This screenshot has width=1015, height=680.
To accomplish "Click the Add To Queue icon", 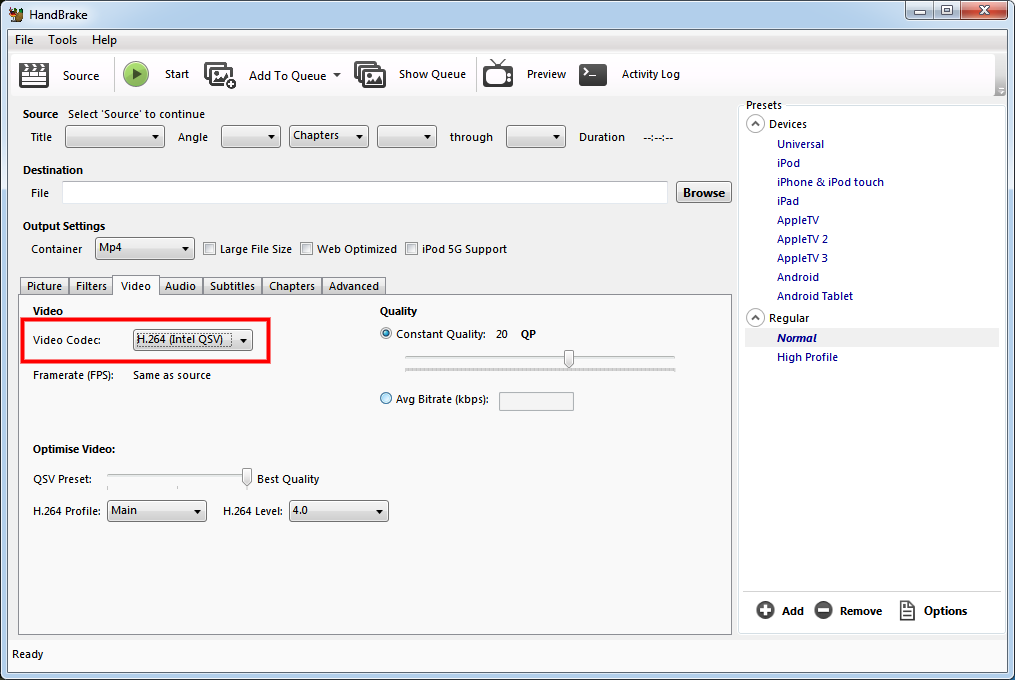I will coord(220,75).
